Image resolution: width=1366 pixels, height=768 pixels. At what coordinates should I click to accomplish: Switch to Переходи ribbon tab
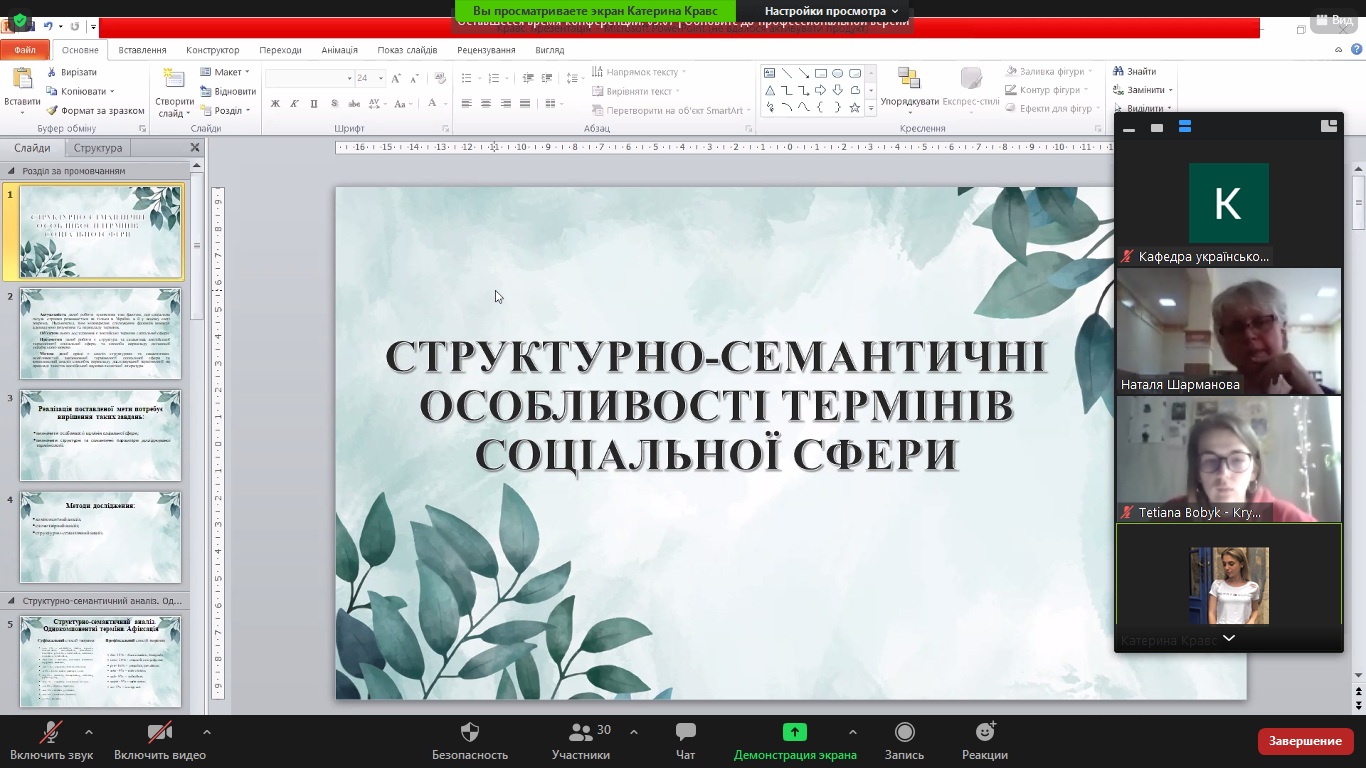280,50
